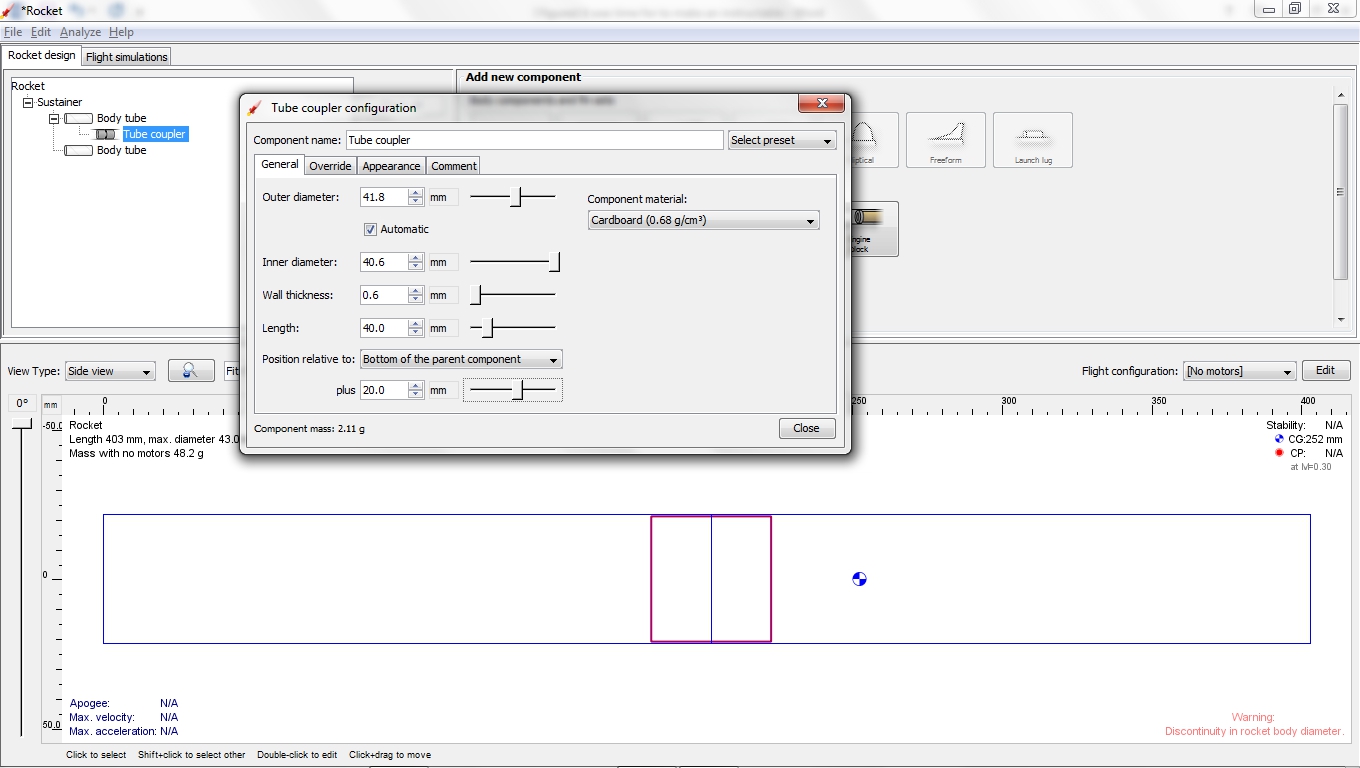Click the Outer diameter mm unit selector
The image size is (1360, 768).
click(443, 197)
